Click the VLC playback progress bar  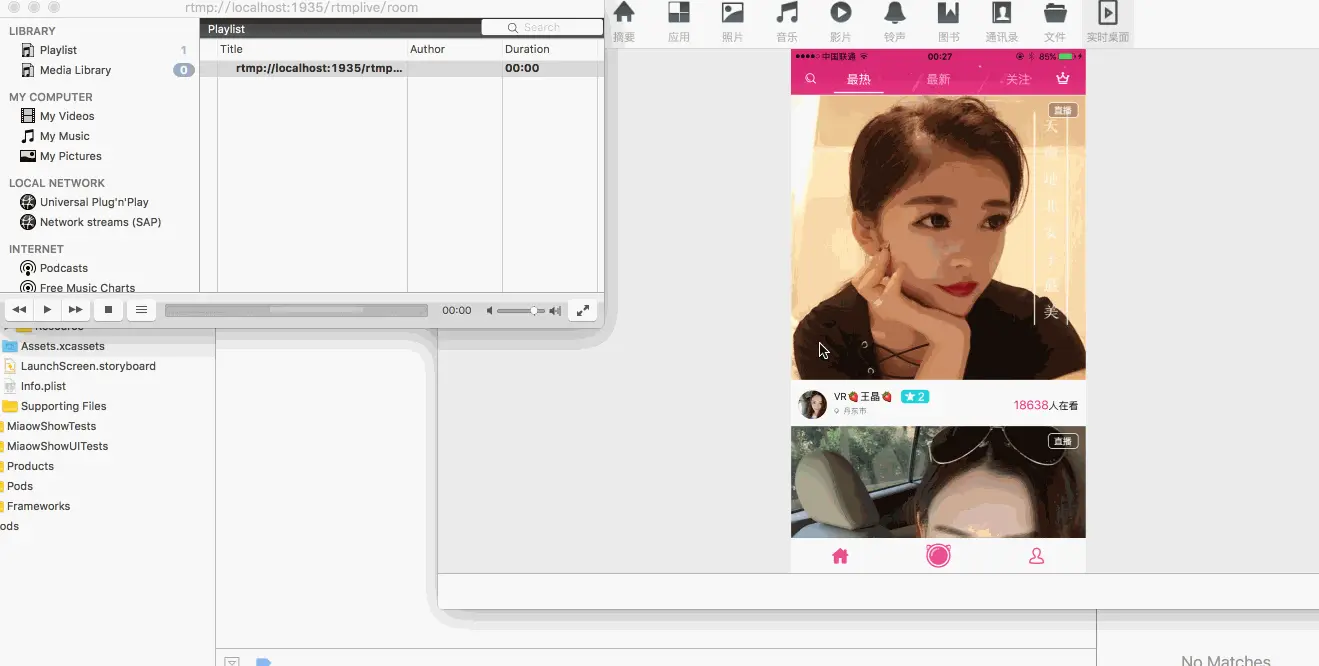296,311
